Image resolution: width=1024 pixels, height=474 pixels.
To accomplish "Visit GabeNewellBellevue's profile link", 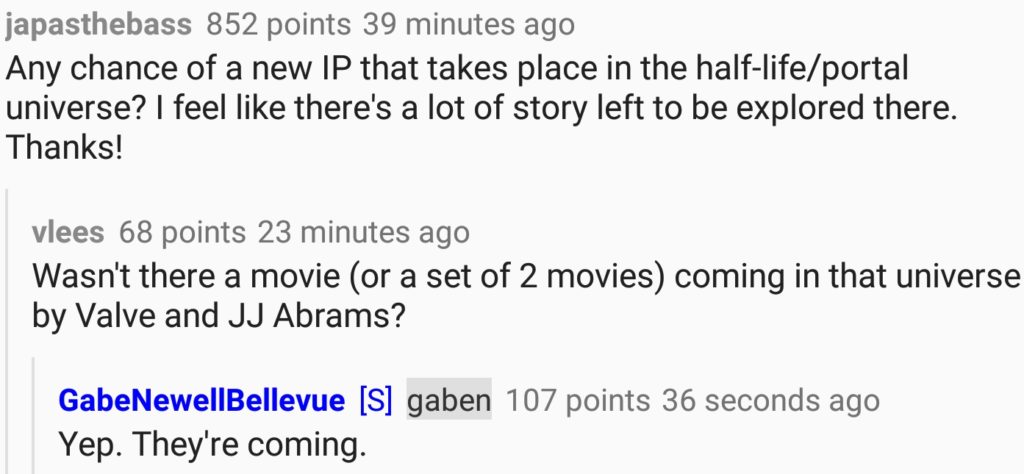I will coord(201,401).
